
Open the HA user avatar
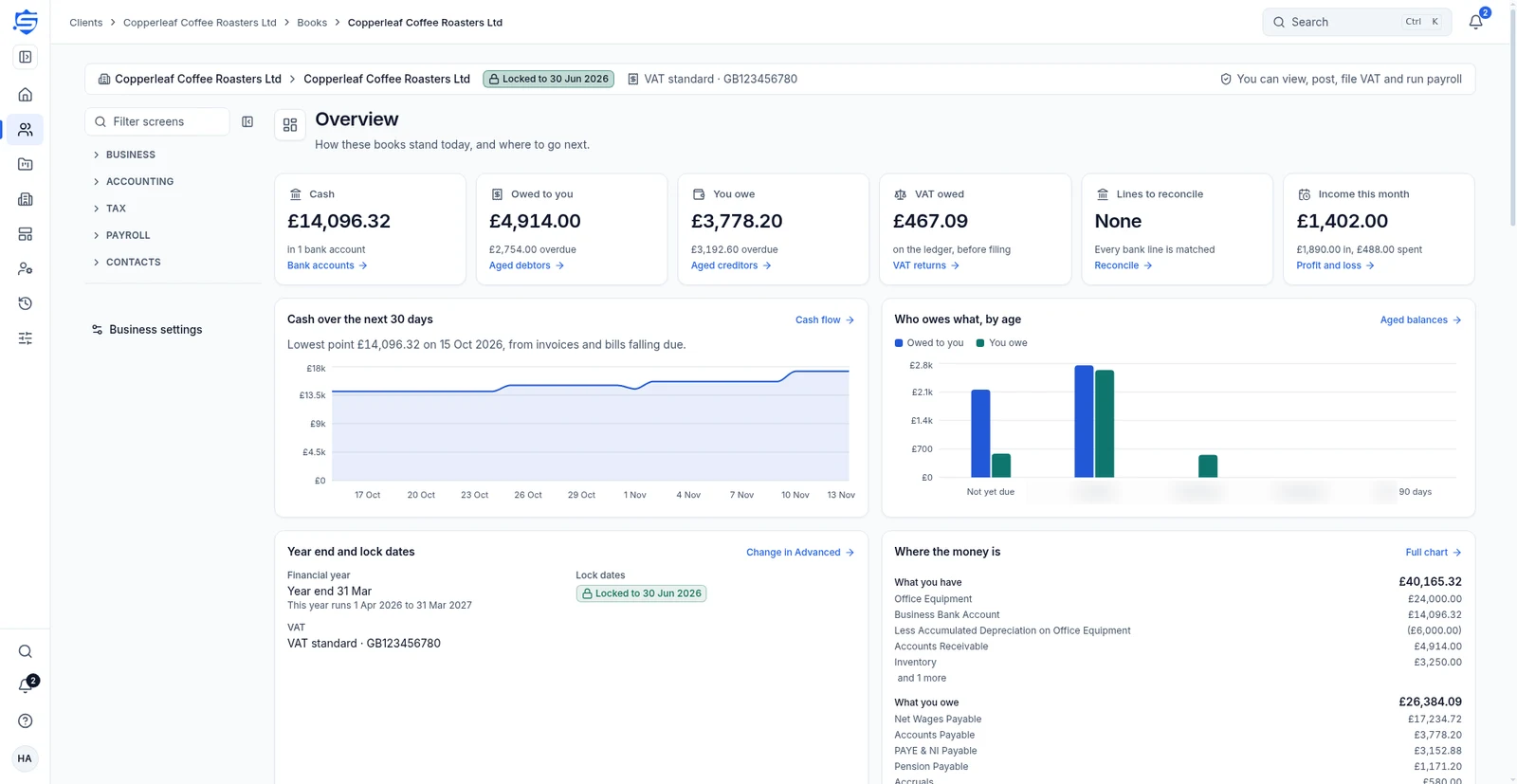pyautogui.click(x=26, y=758)
